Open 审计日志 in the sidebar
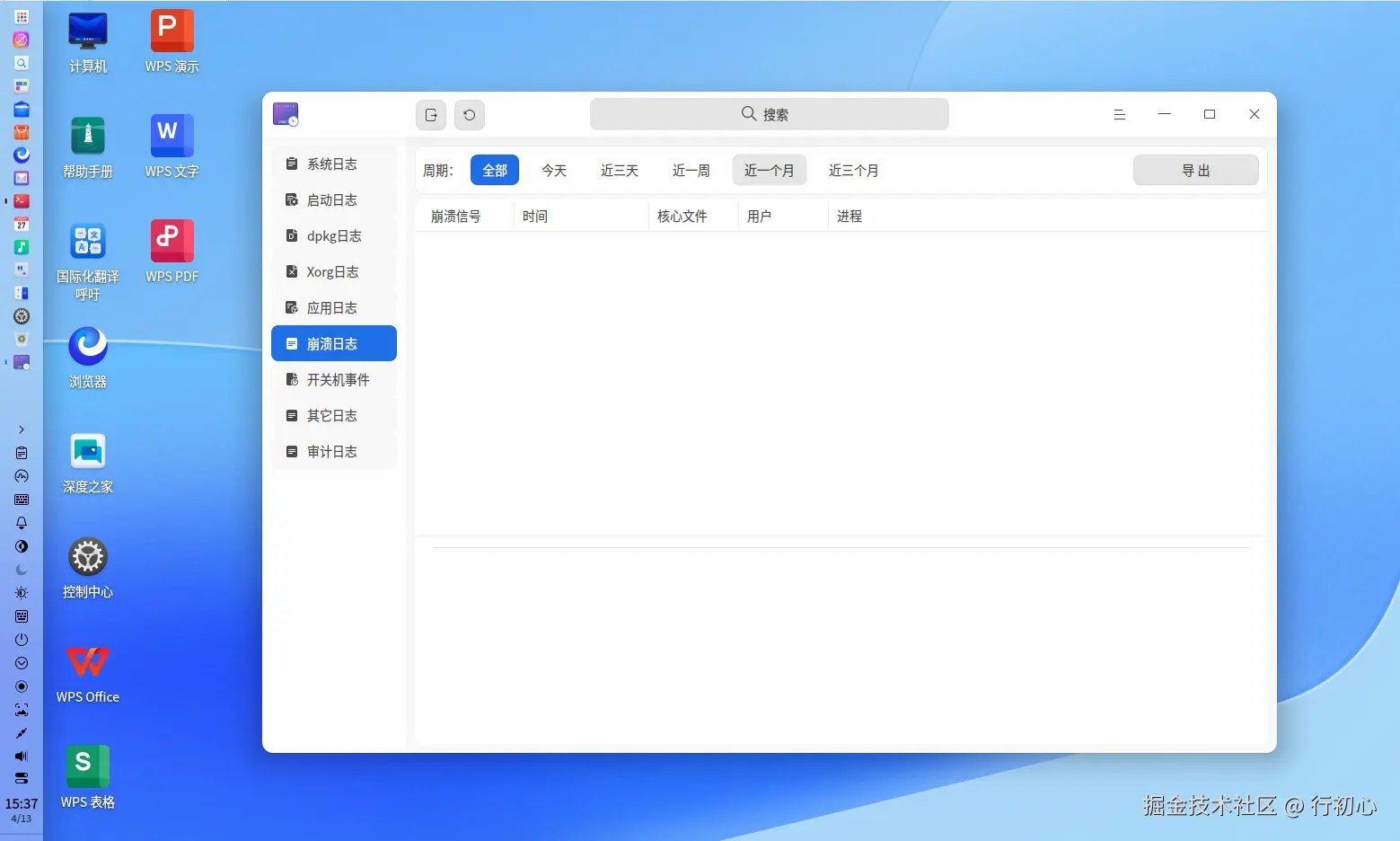This screenshot has height=841, width=1400. (x=334, y=451)
